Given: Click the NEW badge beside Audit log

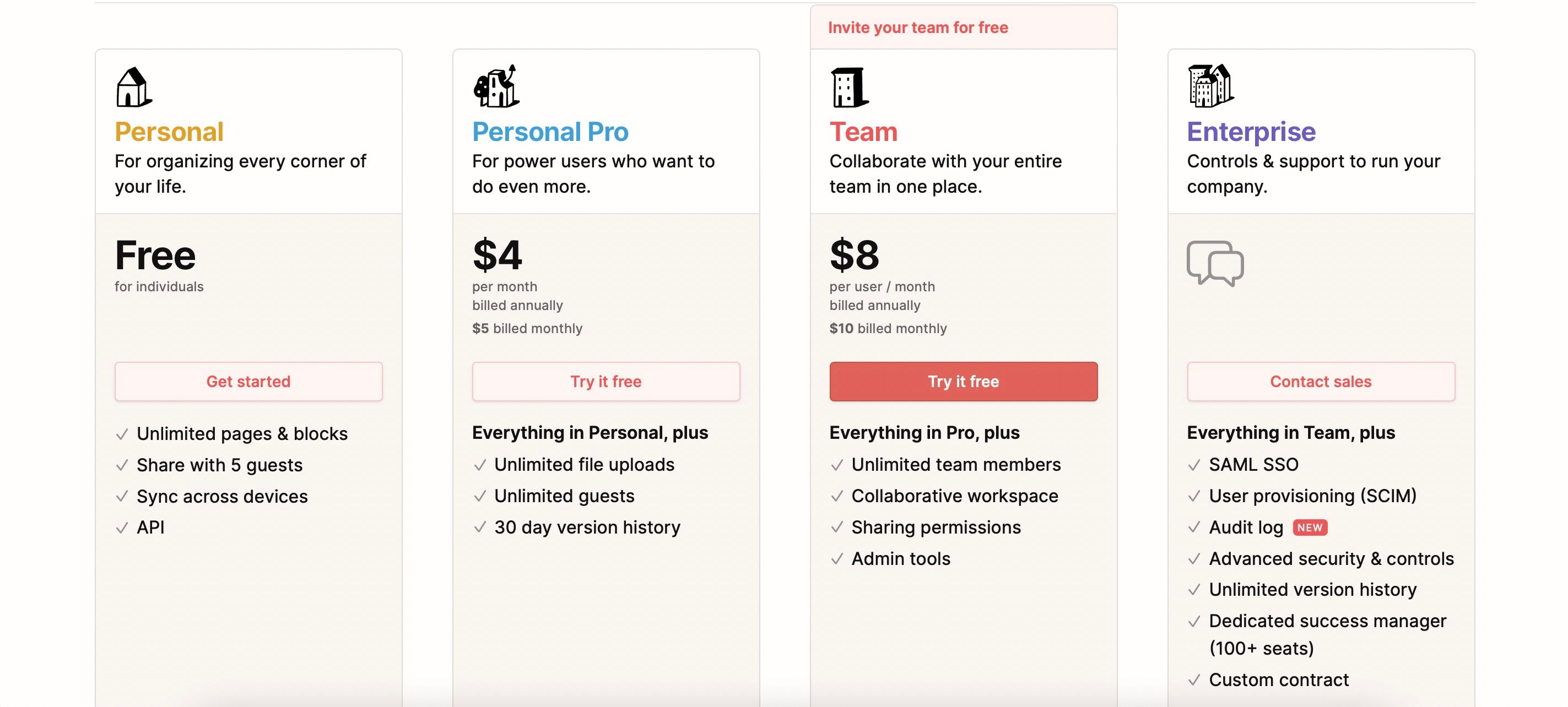Looking at the screenshot, I should [x=1309, y=527].
